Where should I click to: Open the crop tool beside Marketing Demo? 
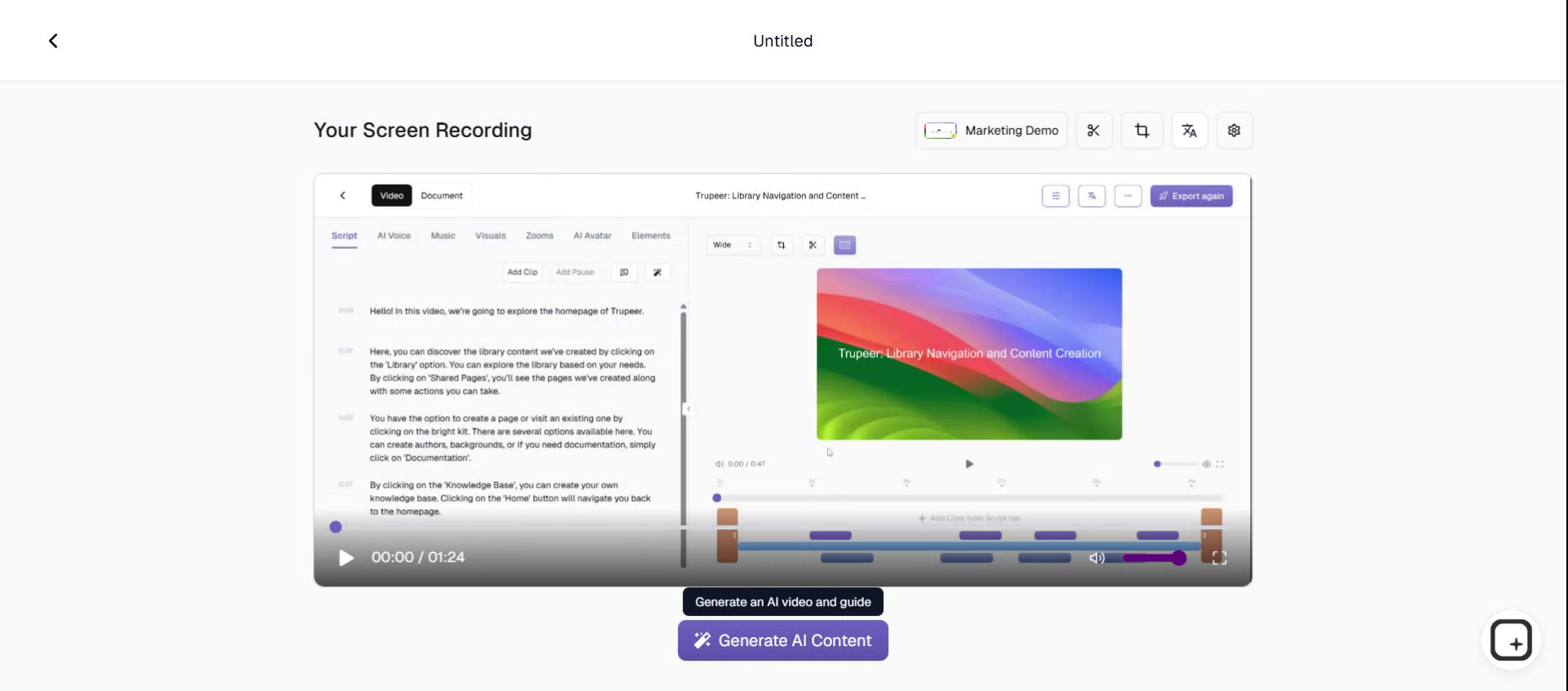[1142, 131]
